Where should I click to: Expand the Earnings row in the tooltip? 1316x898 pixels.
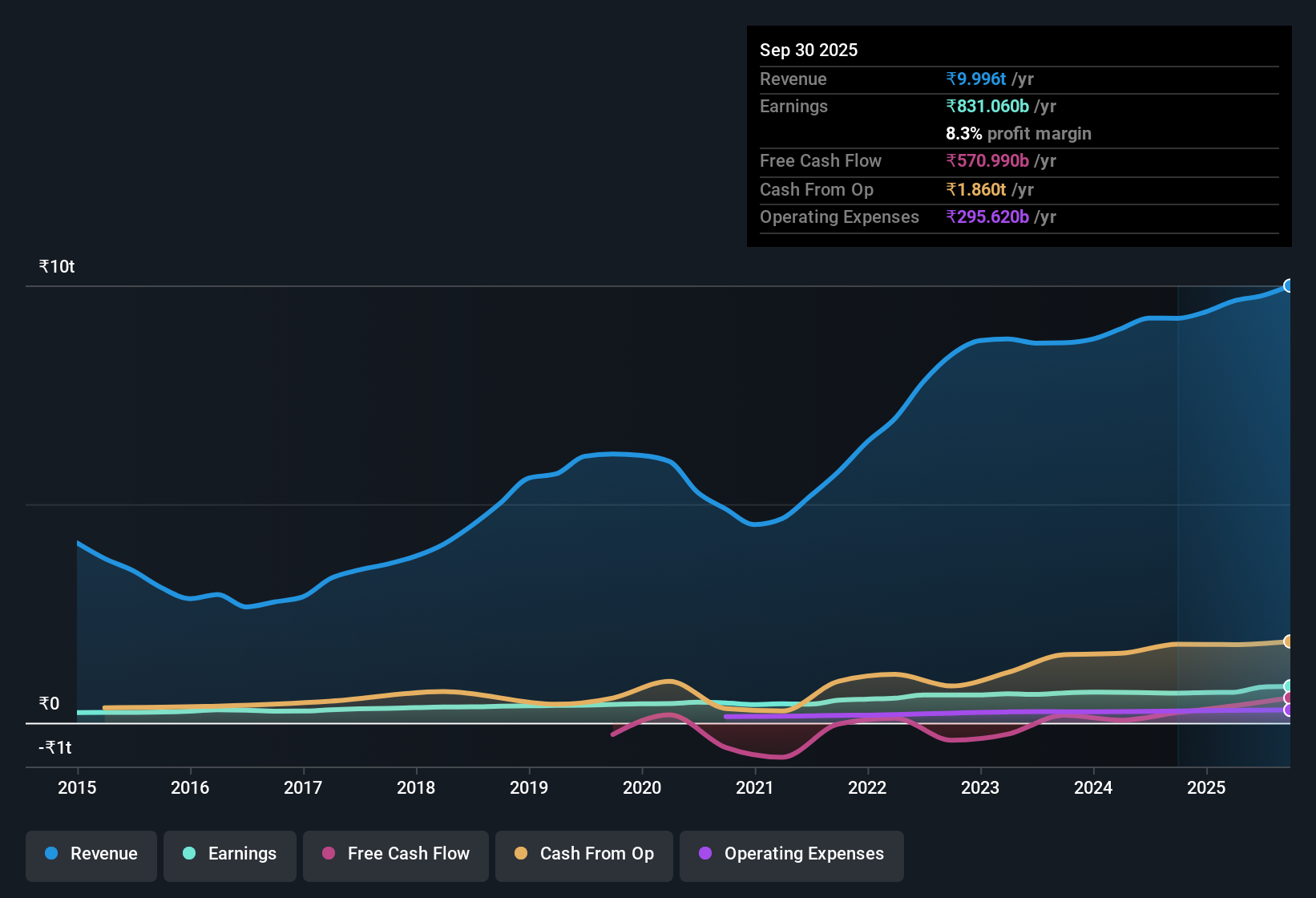tap(793, 106)
